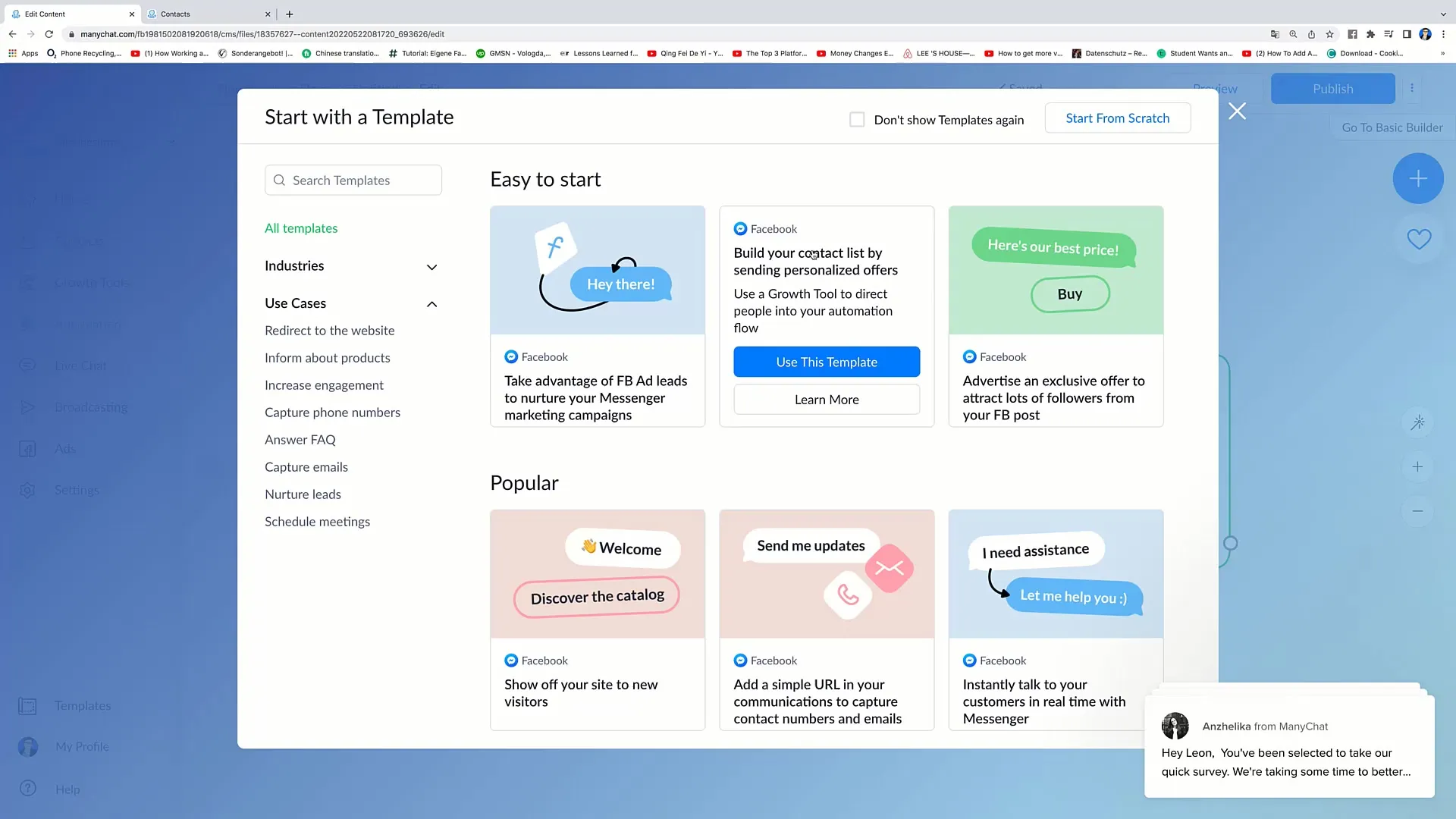Select All templates category
1456x819 pixels.
tap(301, 228)
